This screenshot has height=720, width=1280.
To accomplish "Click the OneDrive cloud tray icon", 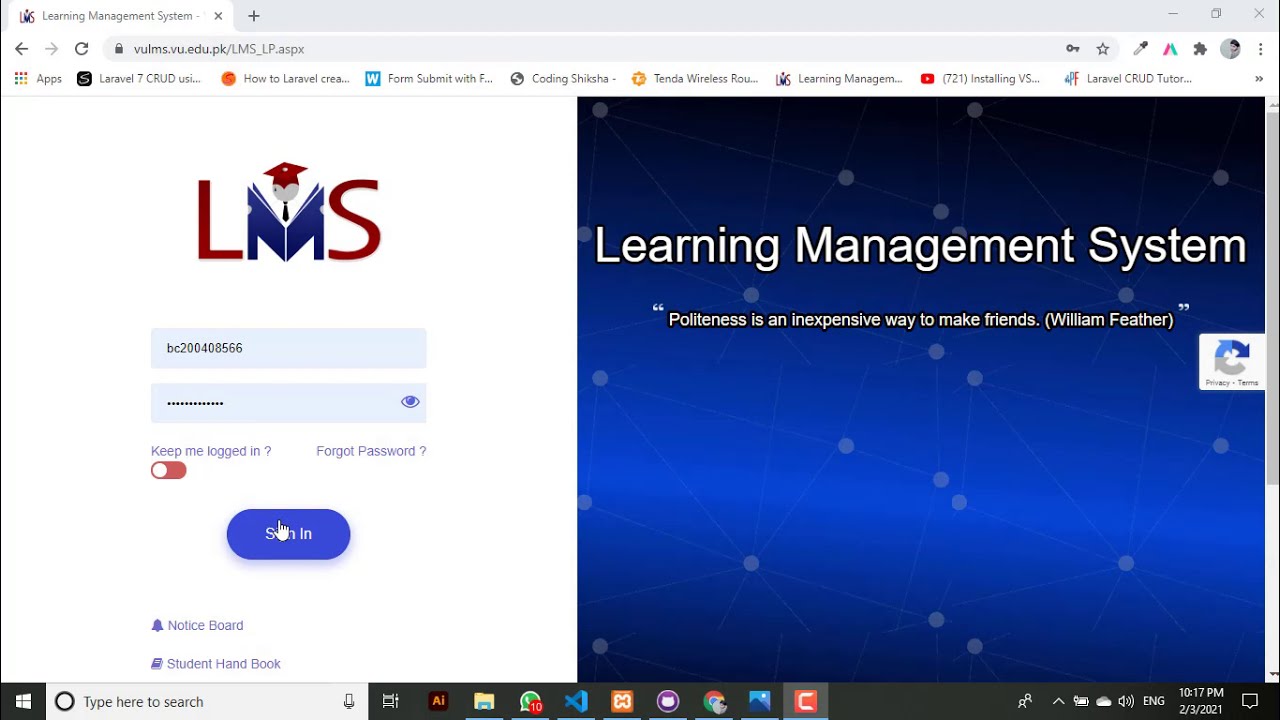I will (x=1104, y=702).
